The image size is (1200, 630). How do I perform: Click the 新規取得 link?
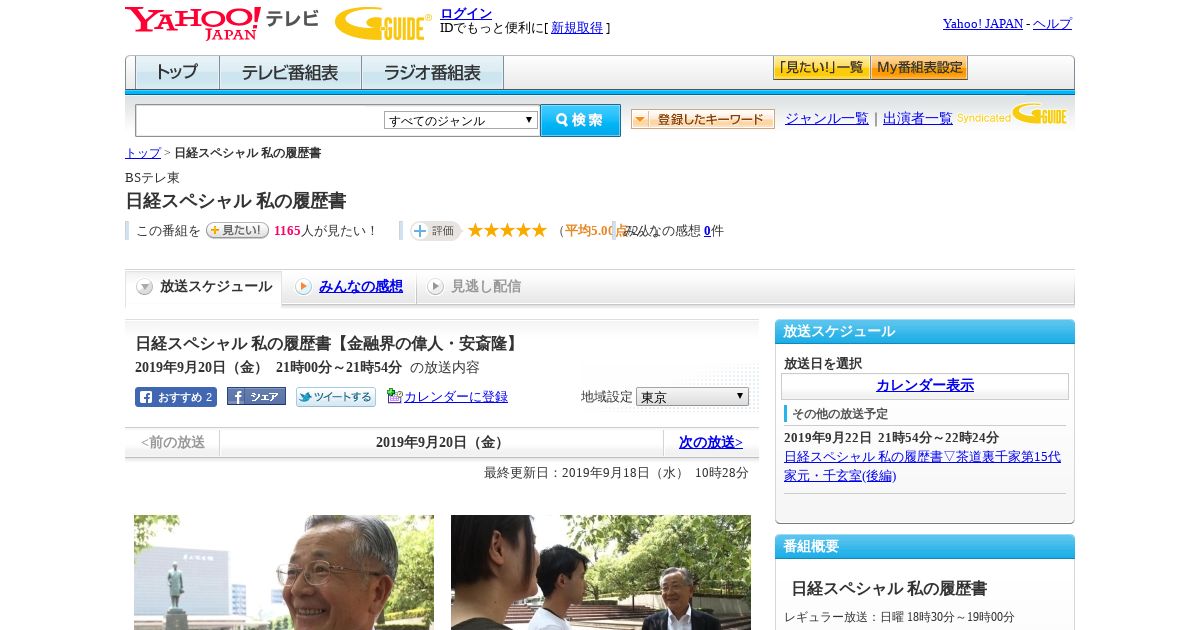tap(577, 28)
